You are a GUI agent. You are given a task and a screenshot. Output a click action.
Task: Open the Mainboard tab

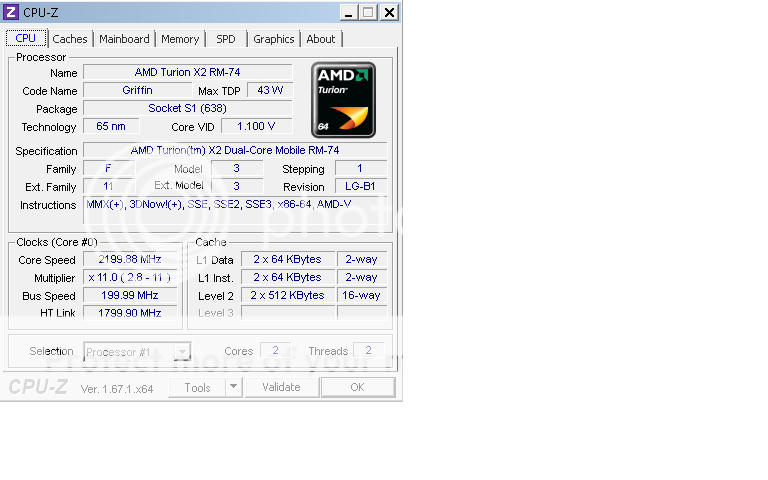click(x=124, y=39)
